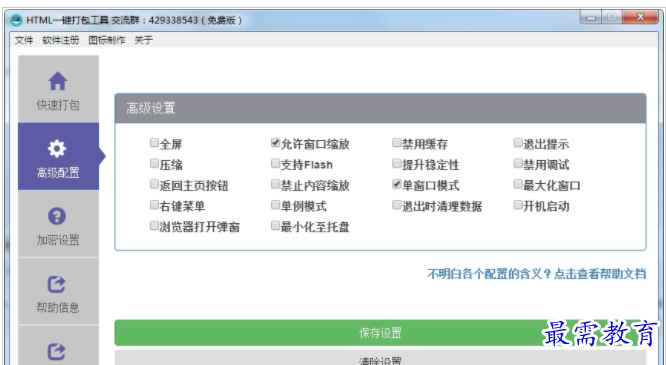The image size is (666, 365).
Task: Open the 关于 menu
Action: point(144,40)
